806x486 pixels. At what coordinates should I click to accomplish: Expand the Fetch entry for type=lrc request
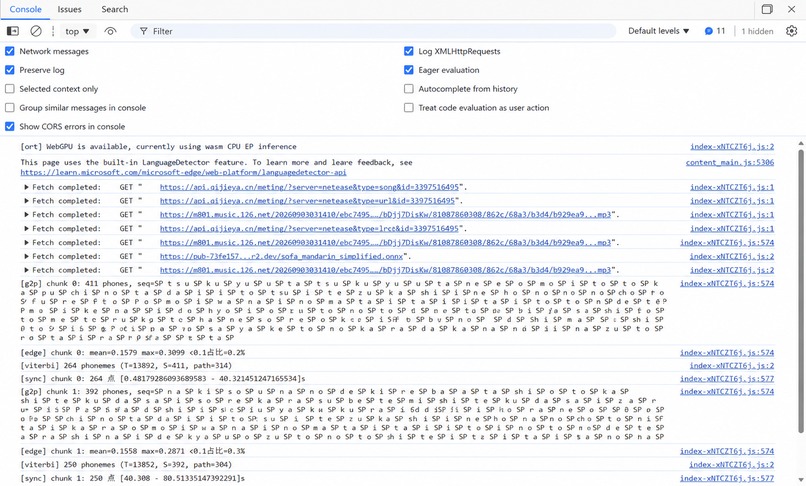pyautogui.click(x=26, y=228)
